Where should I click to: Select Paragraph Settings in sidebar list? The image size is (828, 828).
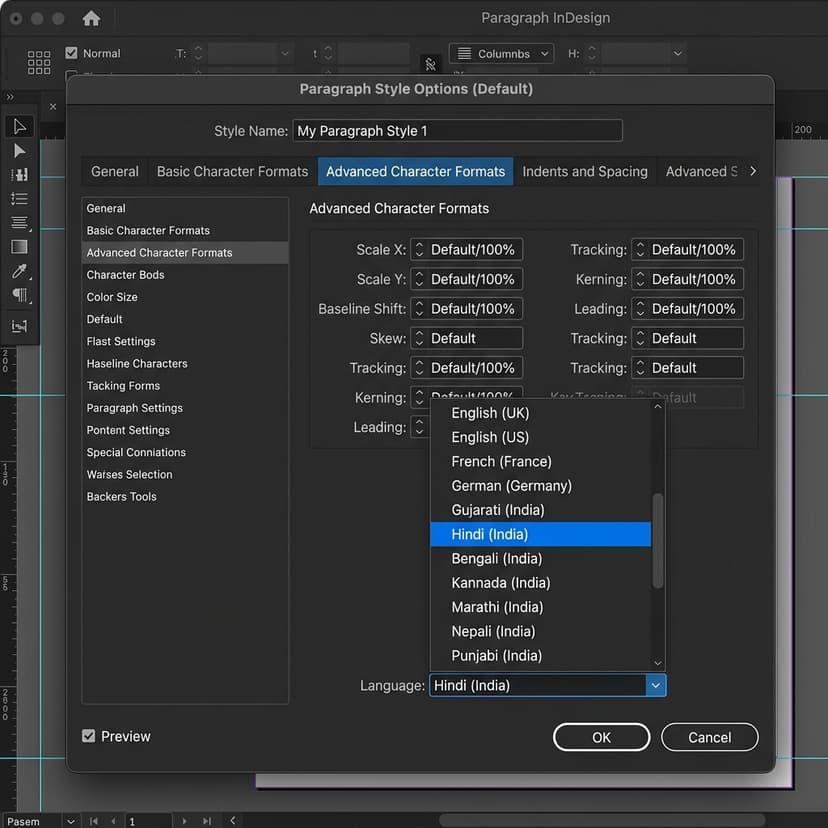[185, 408]
